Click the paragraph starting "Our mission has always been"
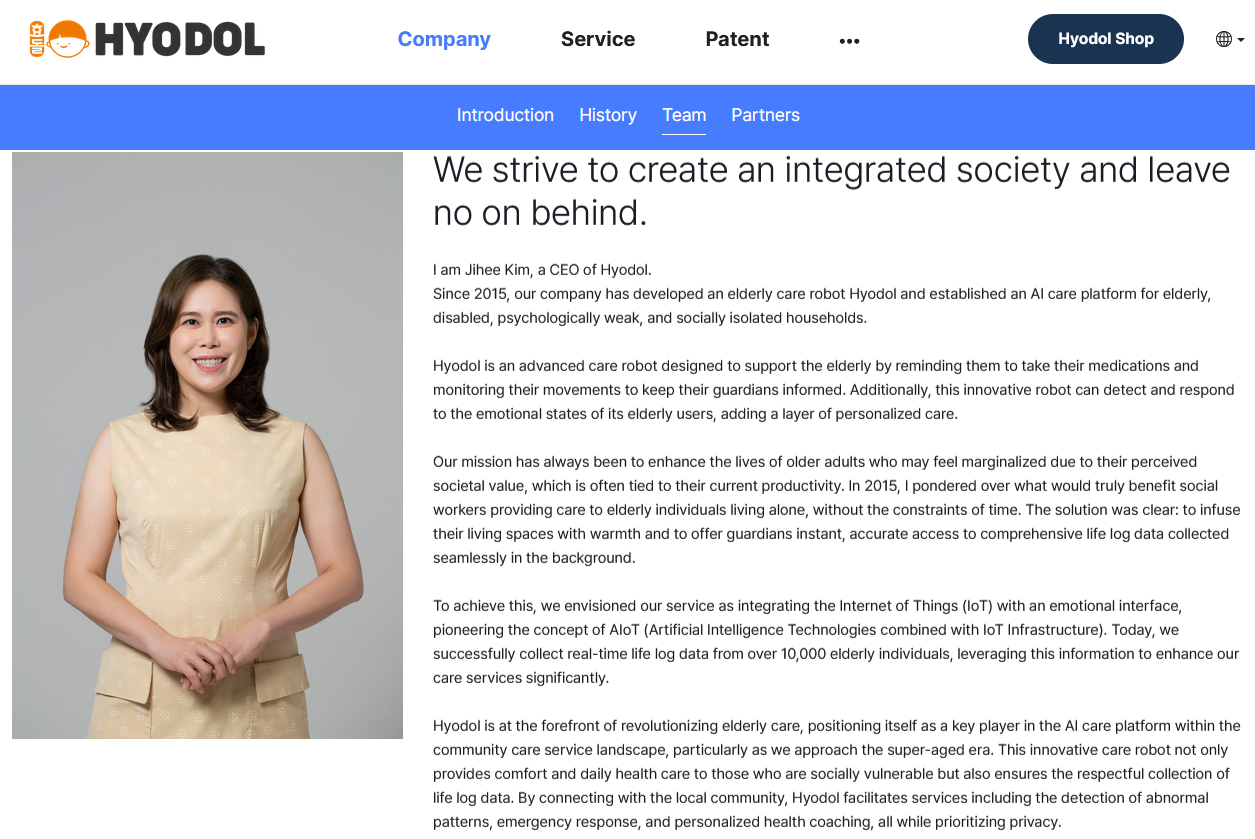Image resolution: width=1255 pixels, height=839 pixels. 836,510
